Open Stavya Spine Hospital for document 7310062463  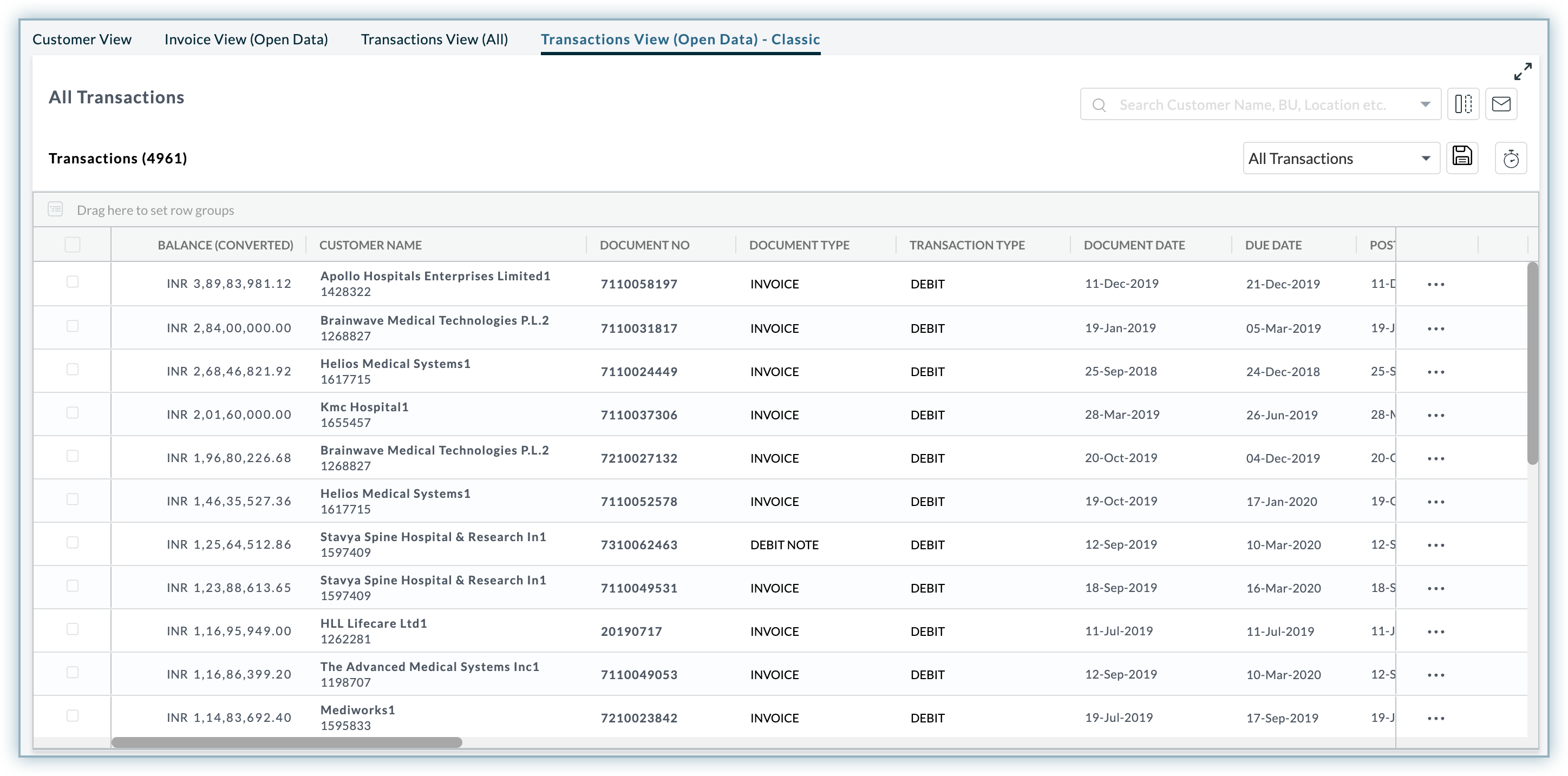click(433, 537)
